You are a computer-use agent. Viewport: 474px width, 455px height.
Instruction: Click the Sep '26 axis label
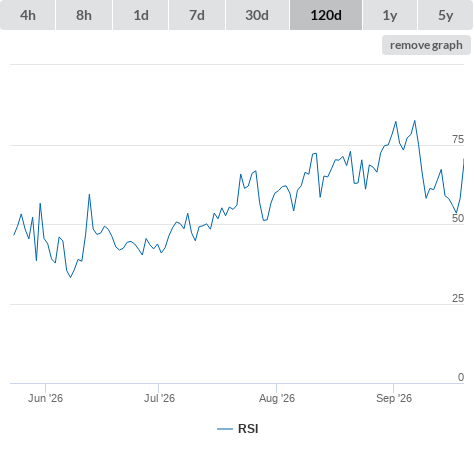click(394, 398)
